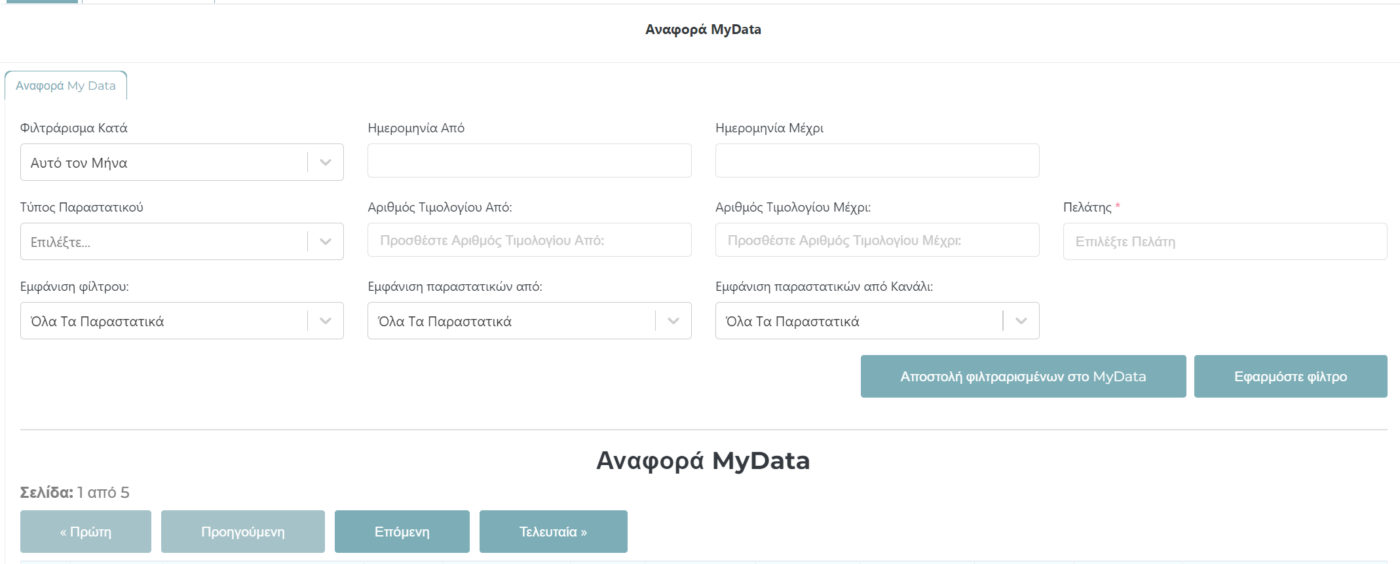Focus the Αριθμός Τιμολογίου Από field

point(530,240)
